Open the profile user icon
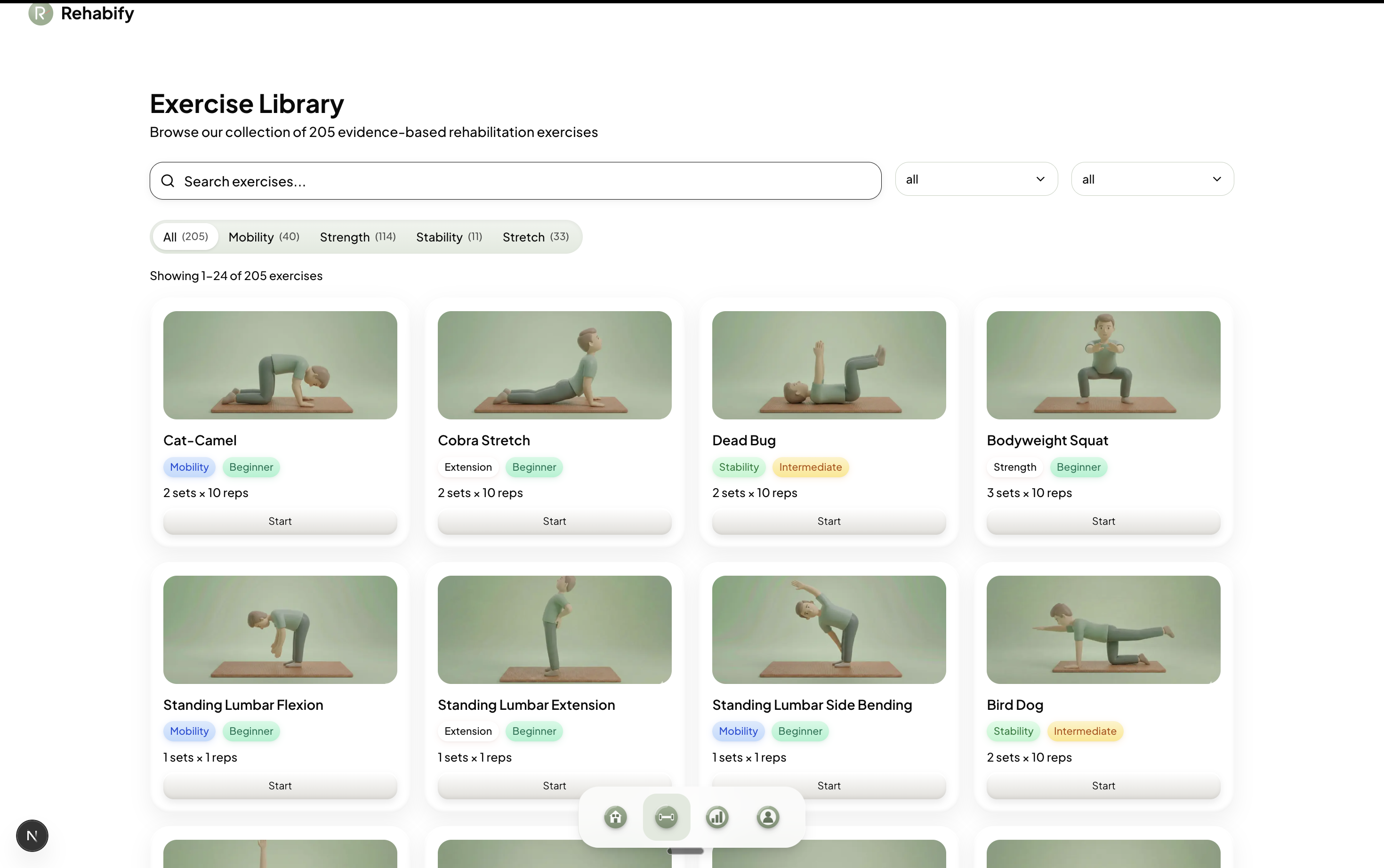Screen dimensions: 1384x868 click(767, 817)
